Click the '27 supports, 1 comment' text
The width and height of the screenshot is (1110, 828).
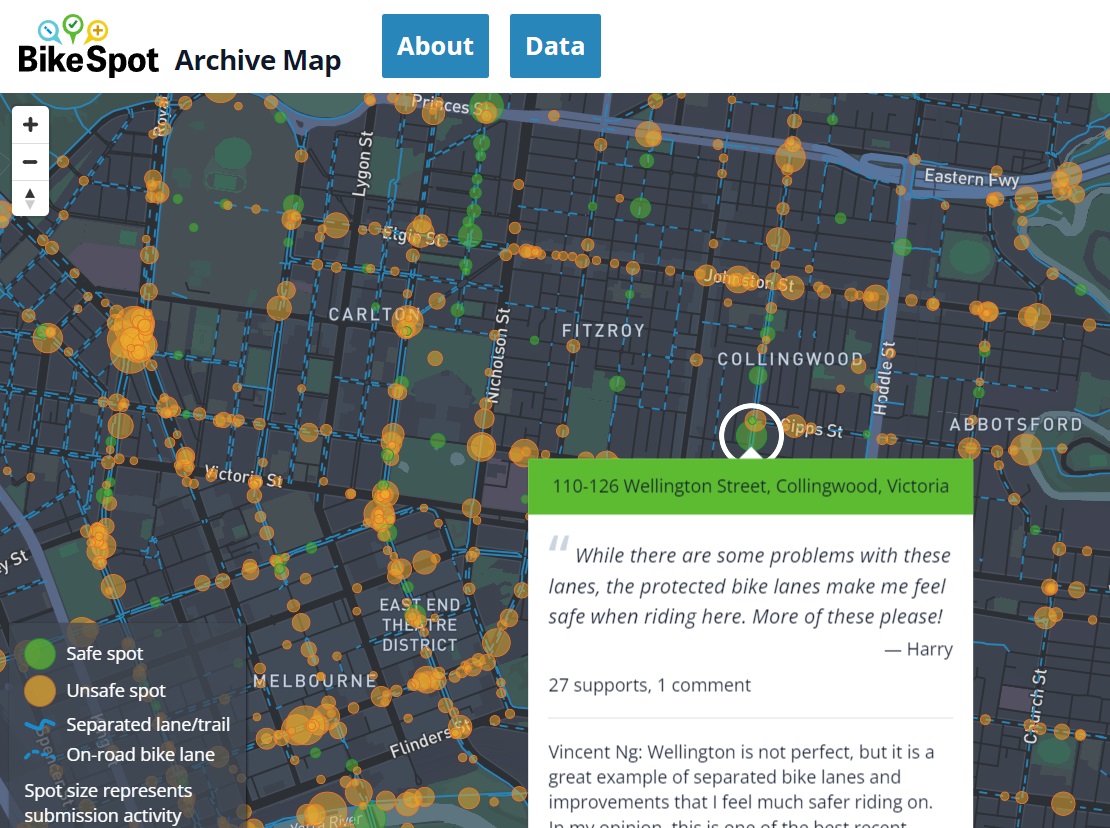pos(649,685)
